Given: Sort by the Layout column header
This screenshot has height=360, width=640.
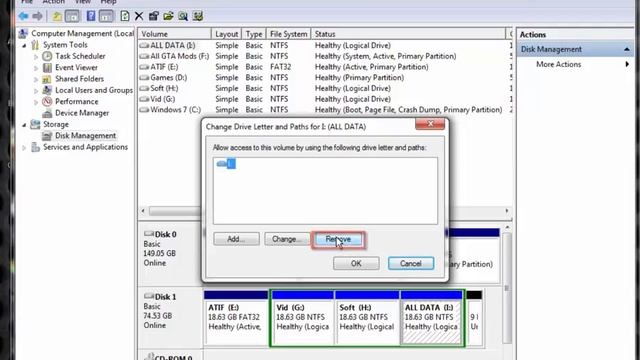Looking at the screenshot, I should [x=227, y=34].
